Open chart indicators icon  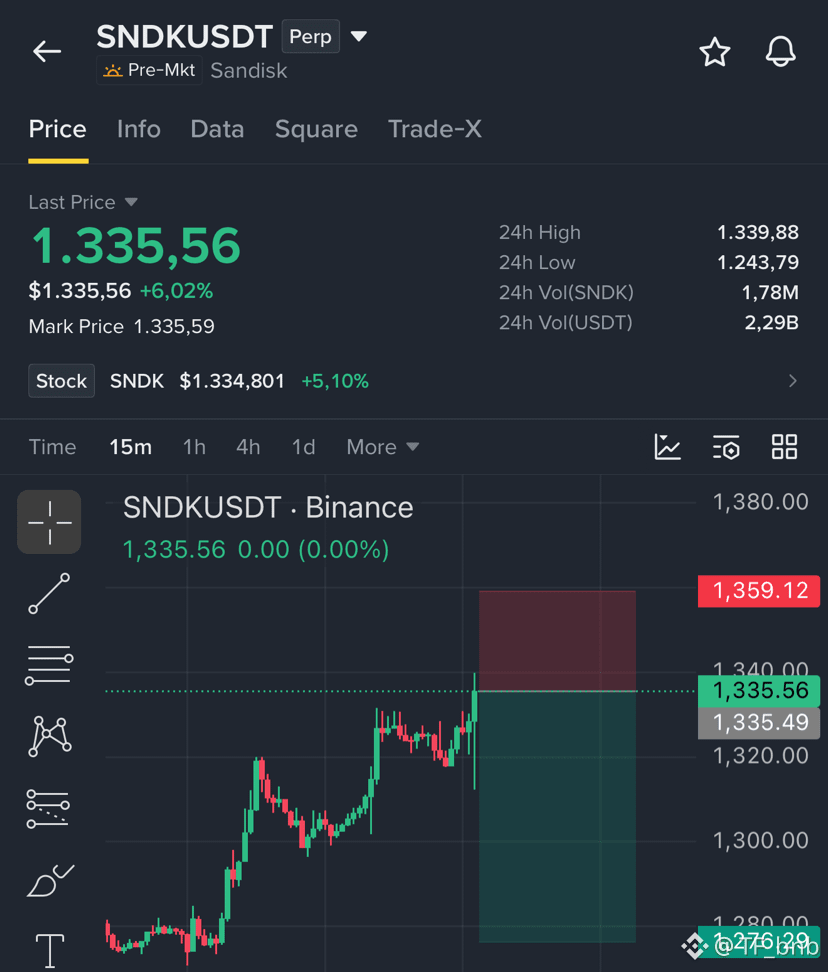(667, 446)
